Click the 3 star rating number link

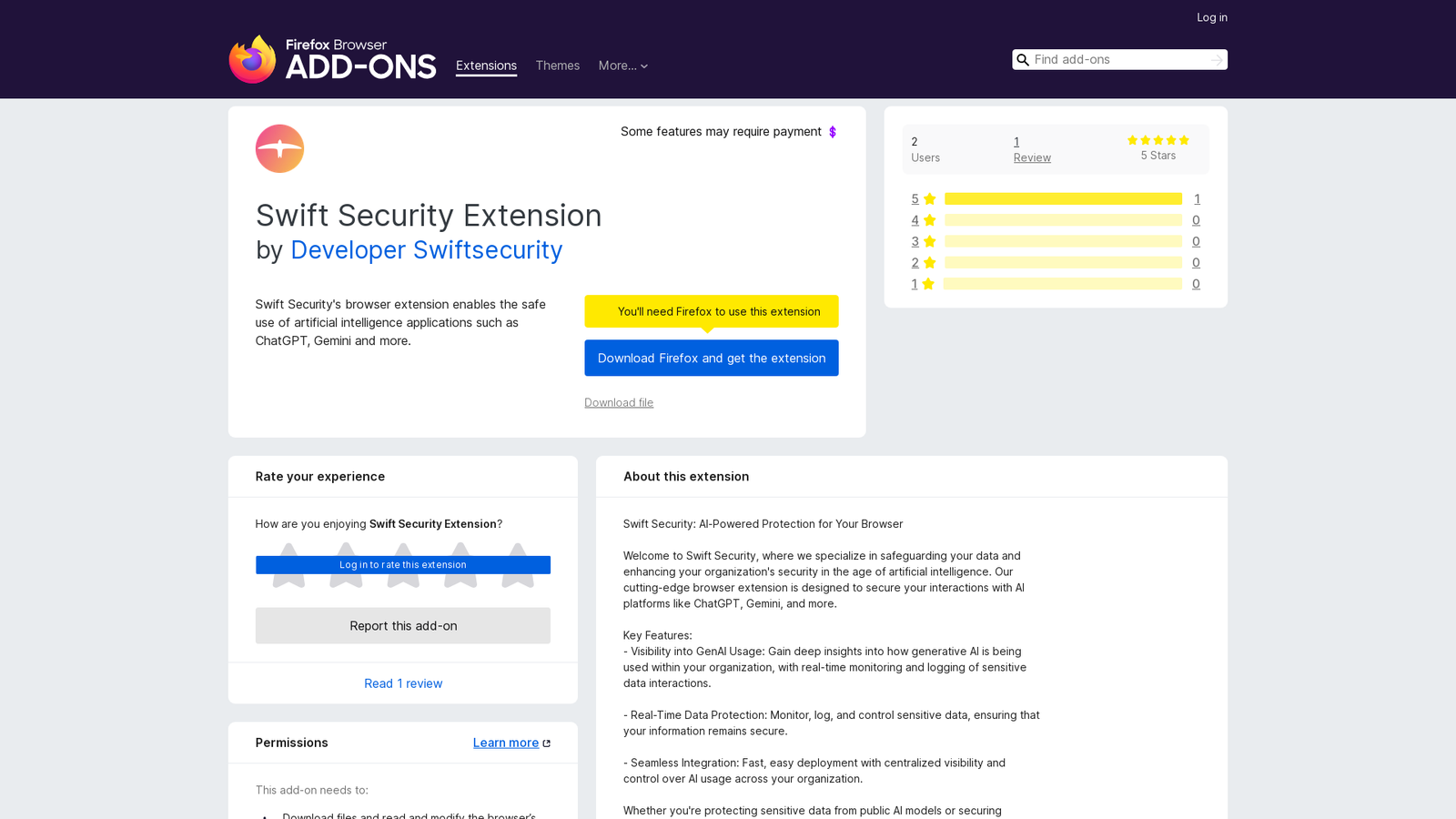click(915, 241)
